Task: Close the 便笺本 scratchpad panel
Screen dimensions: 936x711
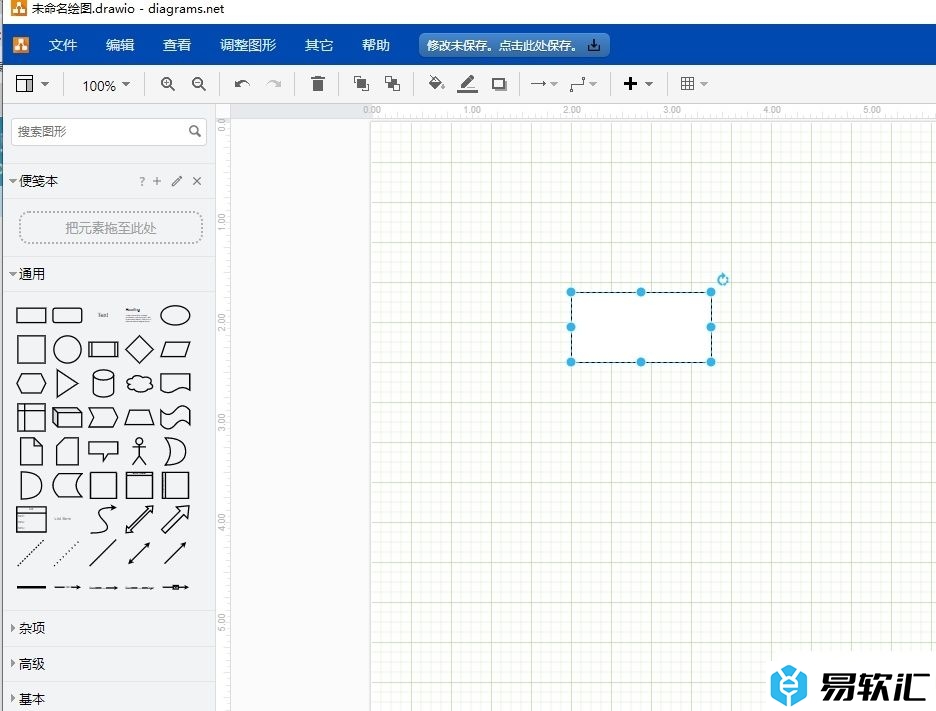Action: (x=197, y=181)
